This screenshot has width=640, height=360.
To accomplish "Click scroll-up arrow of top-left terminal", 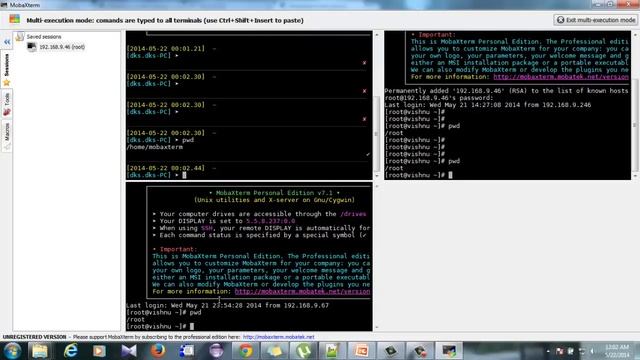I will [x=376, y=35].
